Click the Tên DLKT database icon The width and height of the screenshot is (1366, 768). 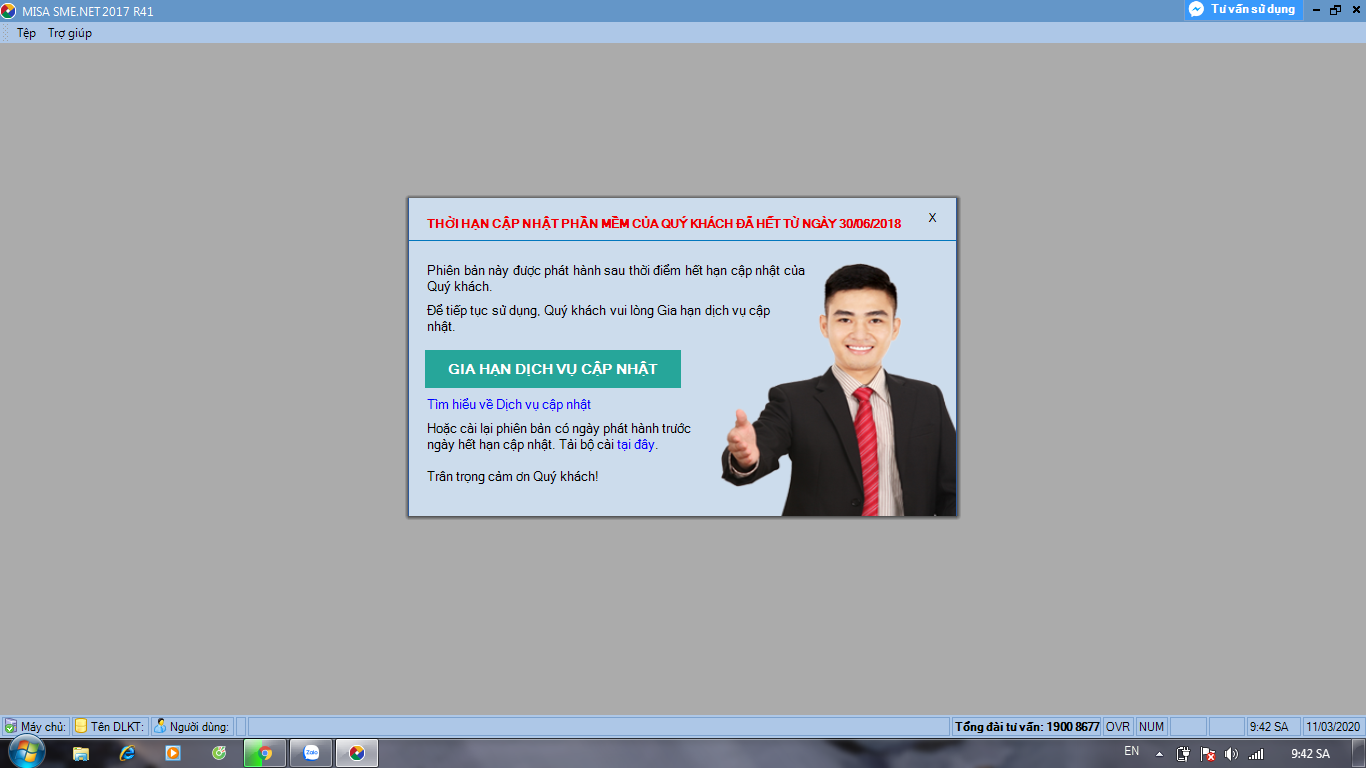point(81,726)
